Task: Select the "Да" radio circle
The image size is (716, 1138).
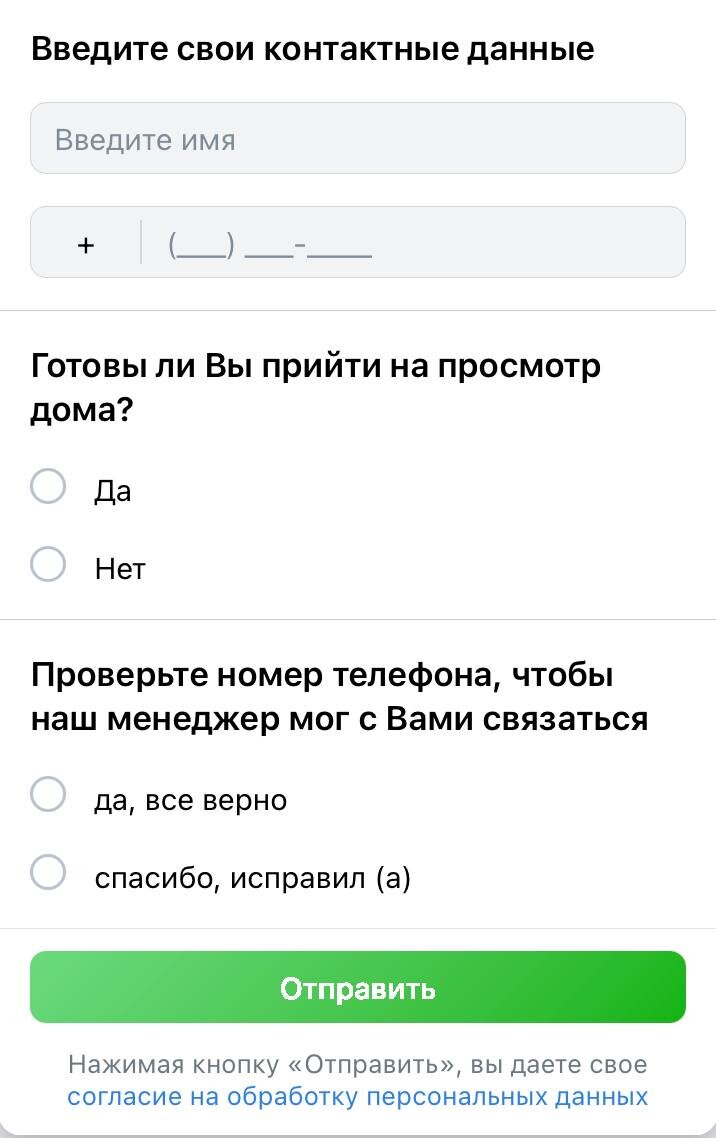Action: coord(48,487)
